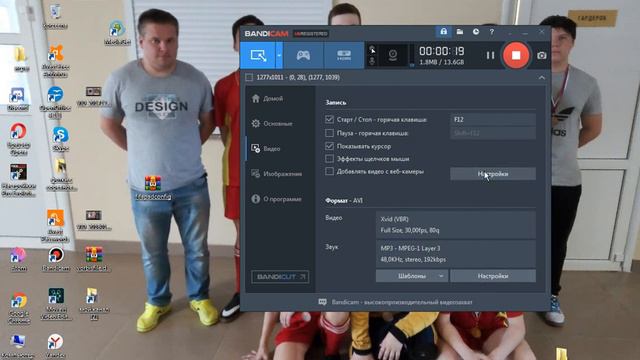Image resolution: width=640 pixels, height=360 pixels.
Task: Click the speech bubble icon in status bar
Action: 322,302
